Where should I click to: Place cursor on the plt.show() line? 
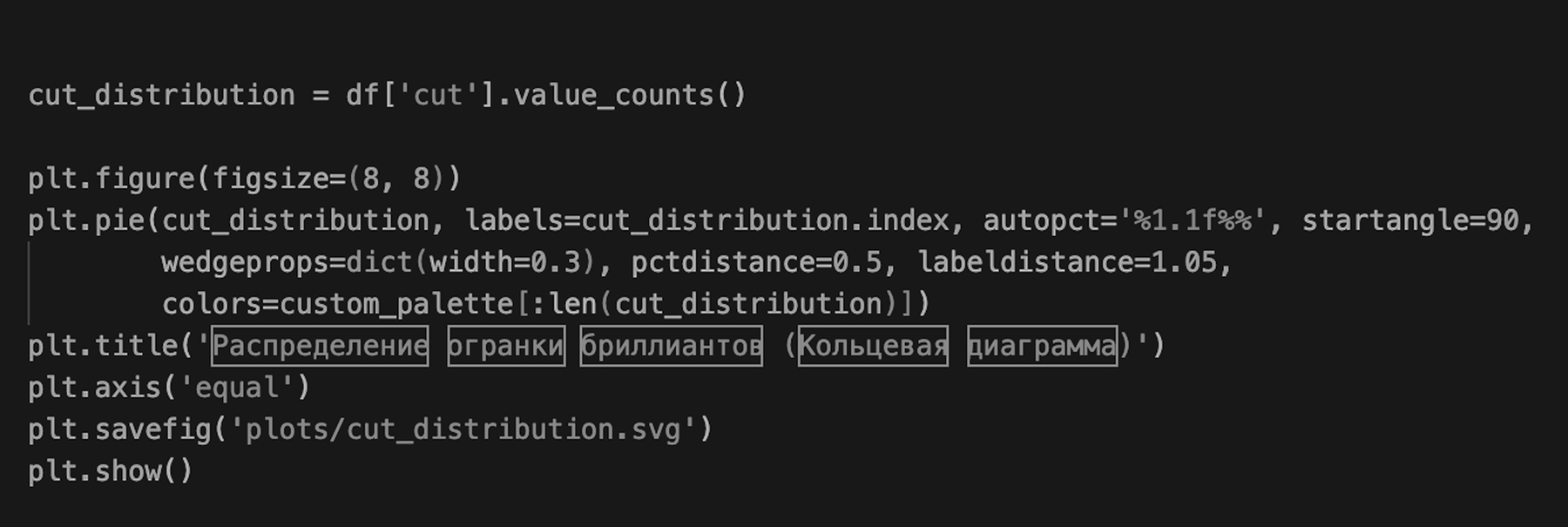pos(110,471)
